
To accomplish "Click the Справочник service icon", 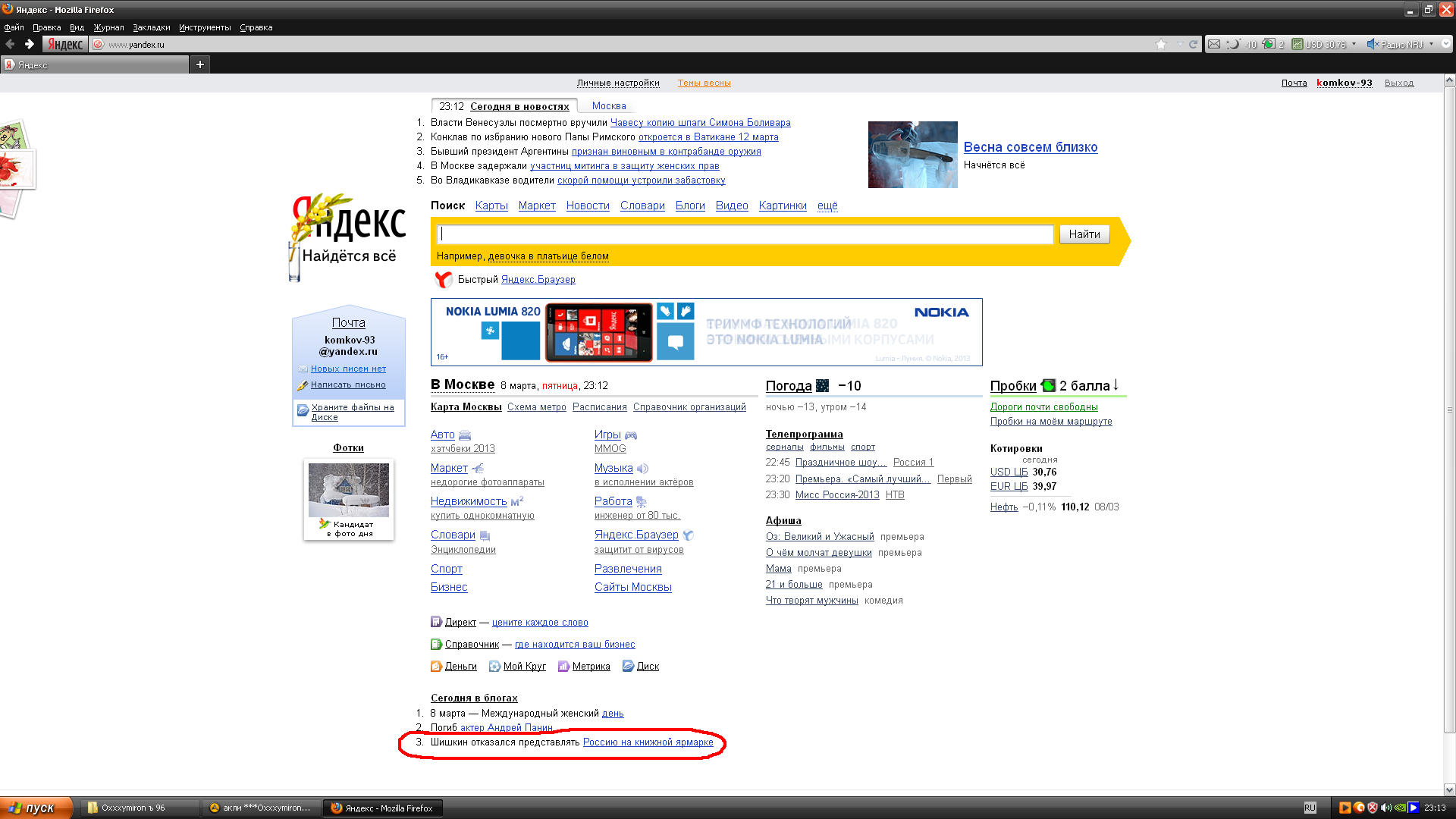I will [x=436, y=645].
